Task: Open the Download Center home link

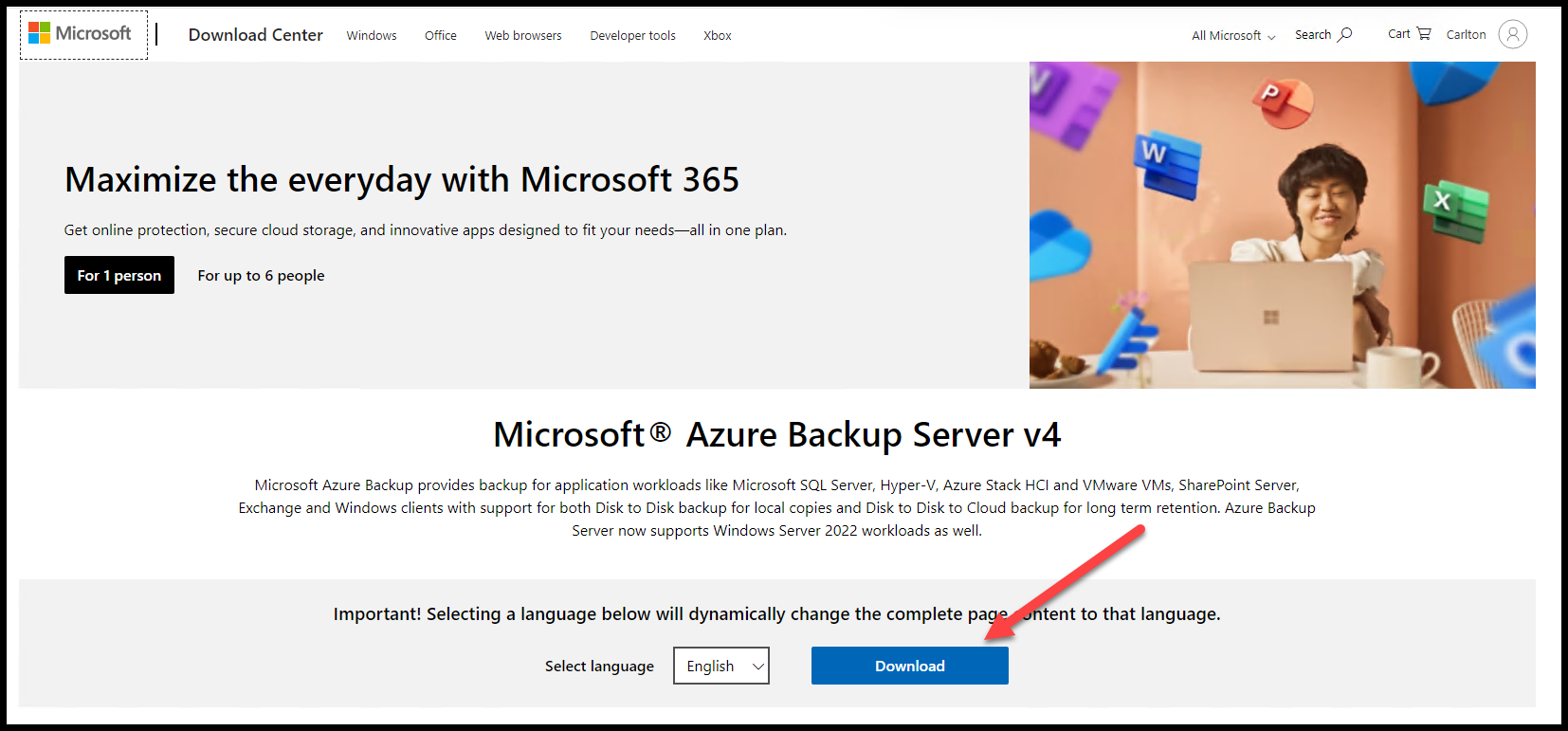Action: pyautogui.click(x=256, y=35)
